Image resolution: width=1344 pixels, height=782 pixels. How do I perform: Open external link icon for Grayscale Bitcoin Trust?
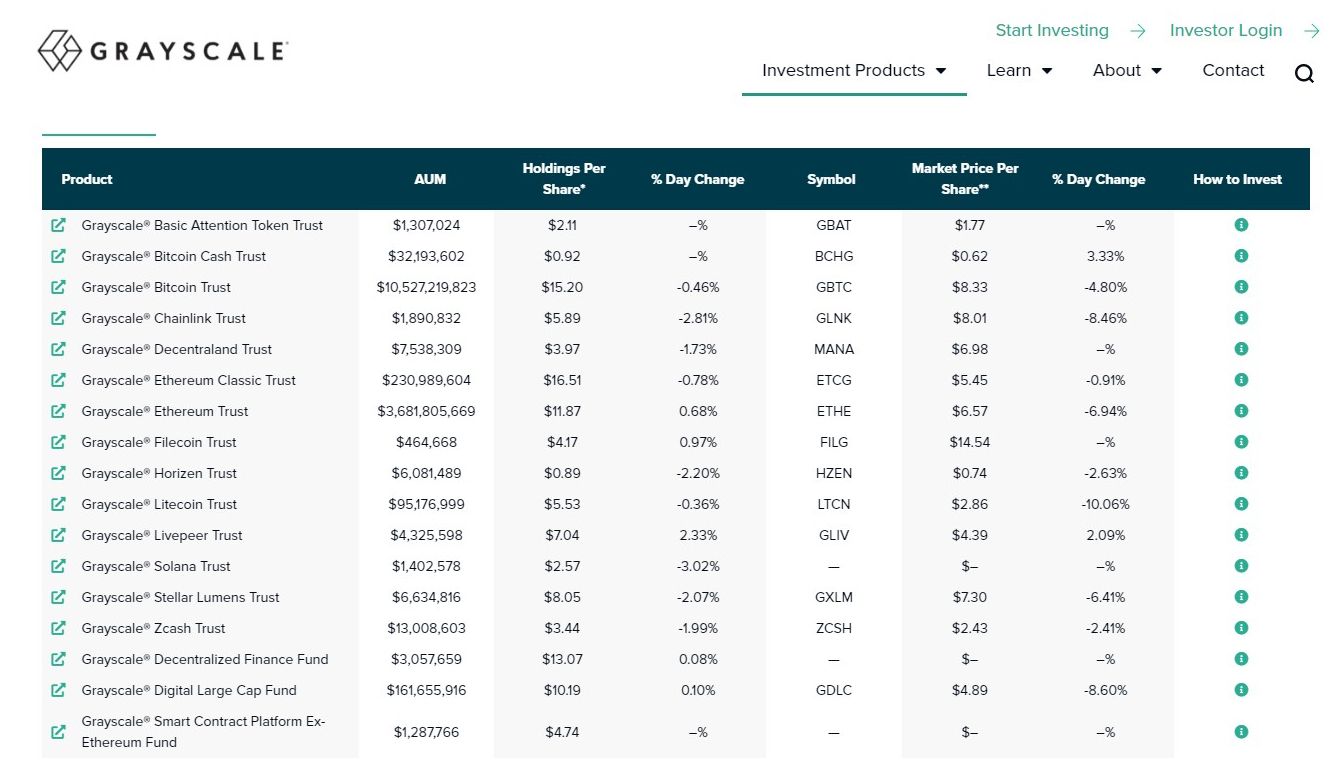click(x=58, y=287)
